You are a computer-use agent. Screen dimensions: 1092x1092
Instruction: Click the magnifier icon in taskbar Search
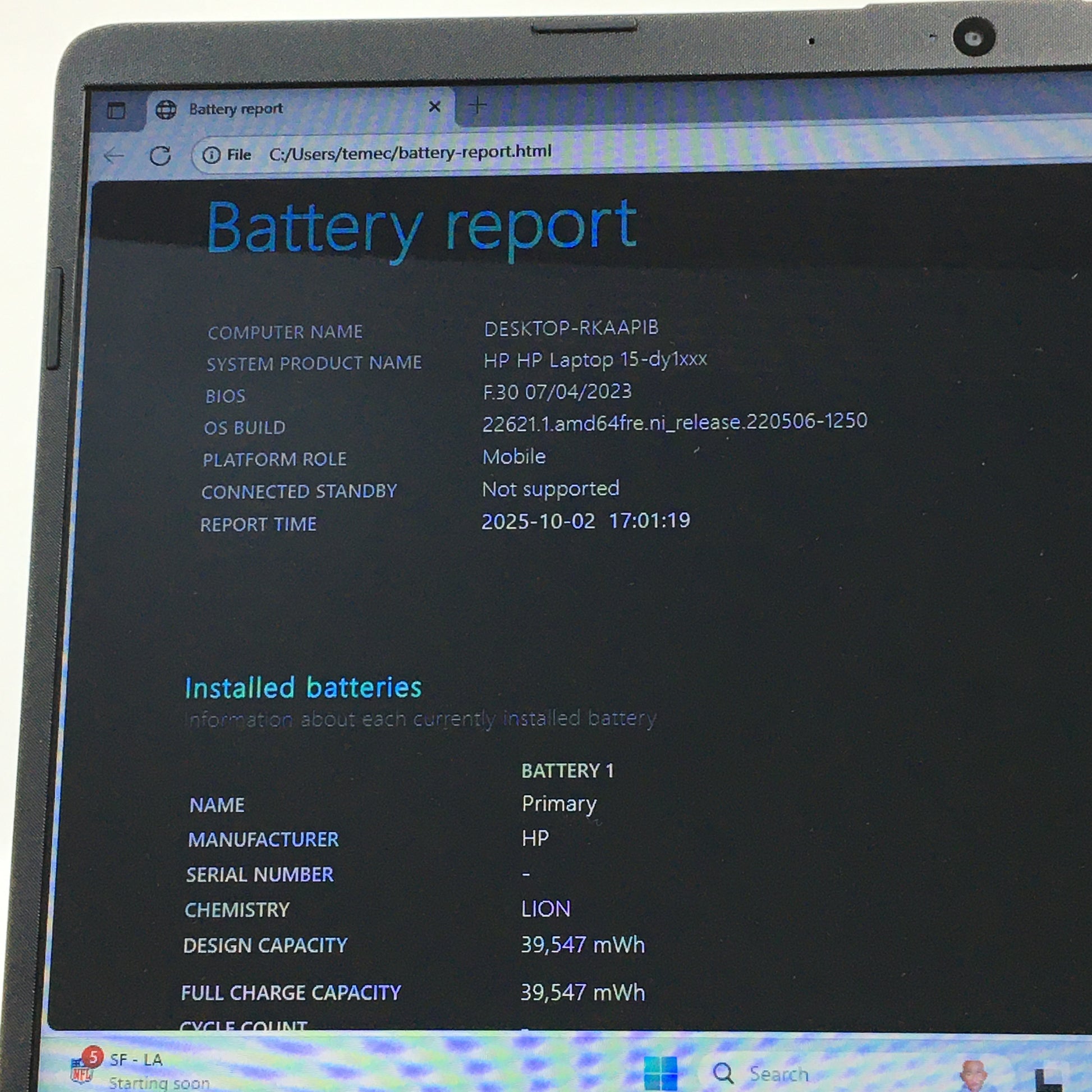coord(723,1072)
